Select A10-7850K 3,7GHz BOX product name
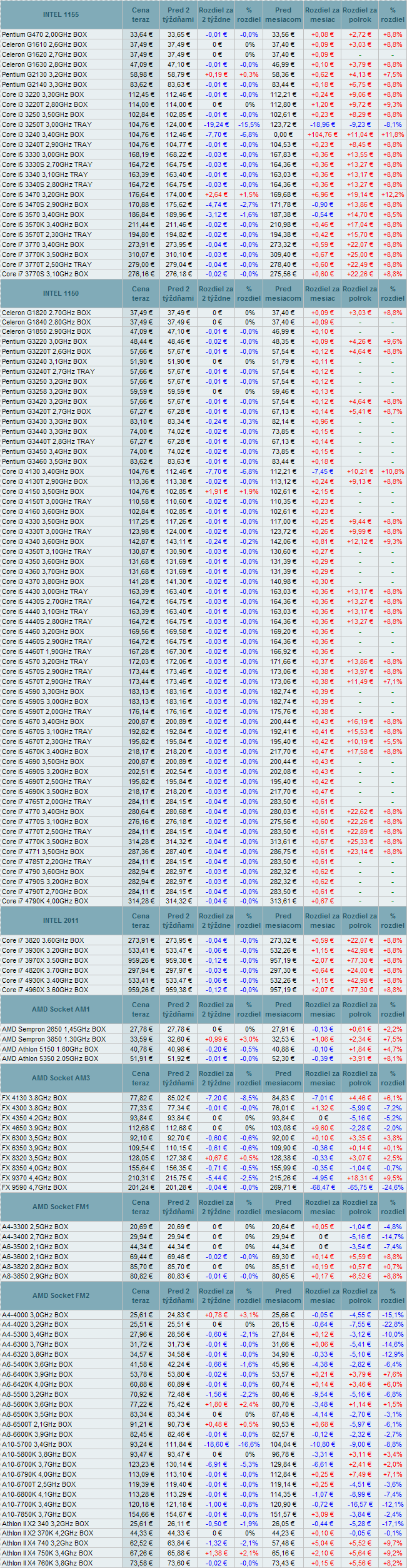 39,1514
